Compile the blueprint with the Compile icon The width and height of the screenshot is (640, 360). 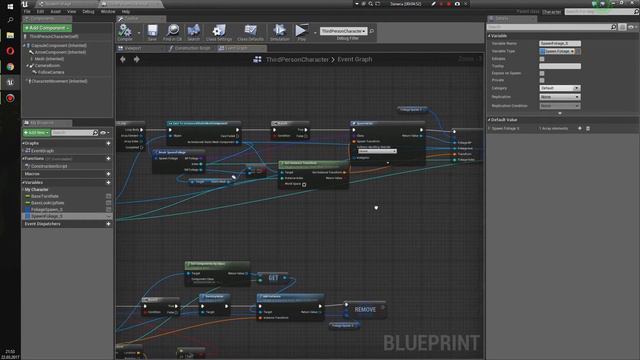(125, 31)
